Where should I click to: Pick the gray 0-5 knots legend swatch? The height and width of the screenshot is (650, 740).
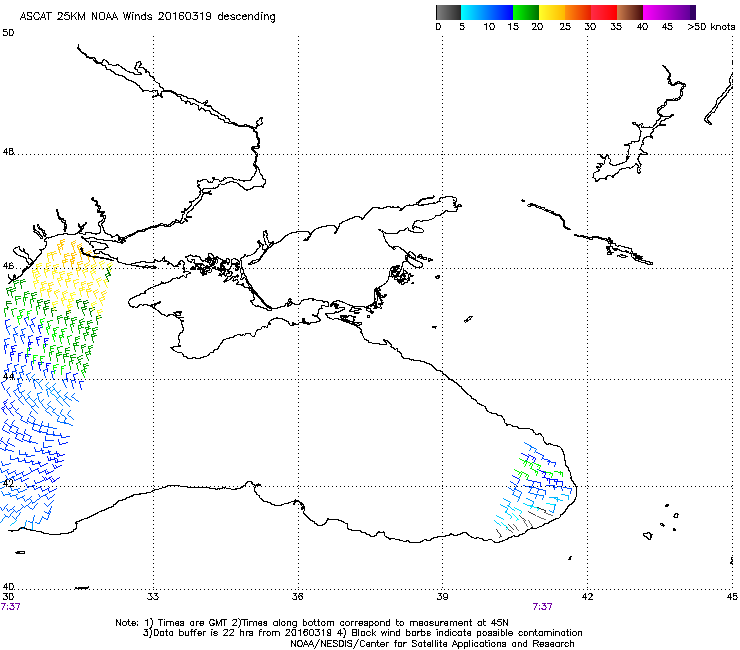448,12
